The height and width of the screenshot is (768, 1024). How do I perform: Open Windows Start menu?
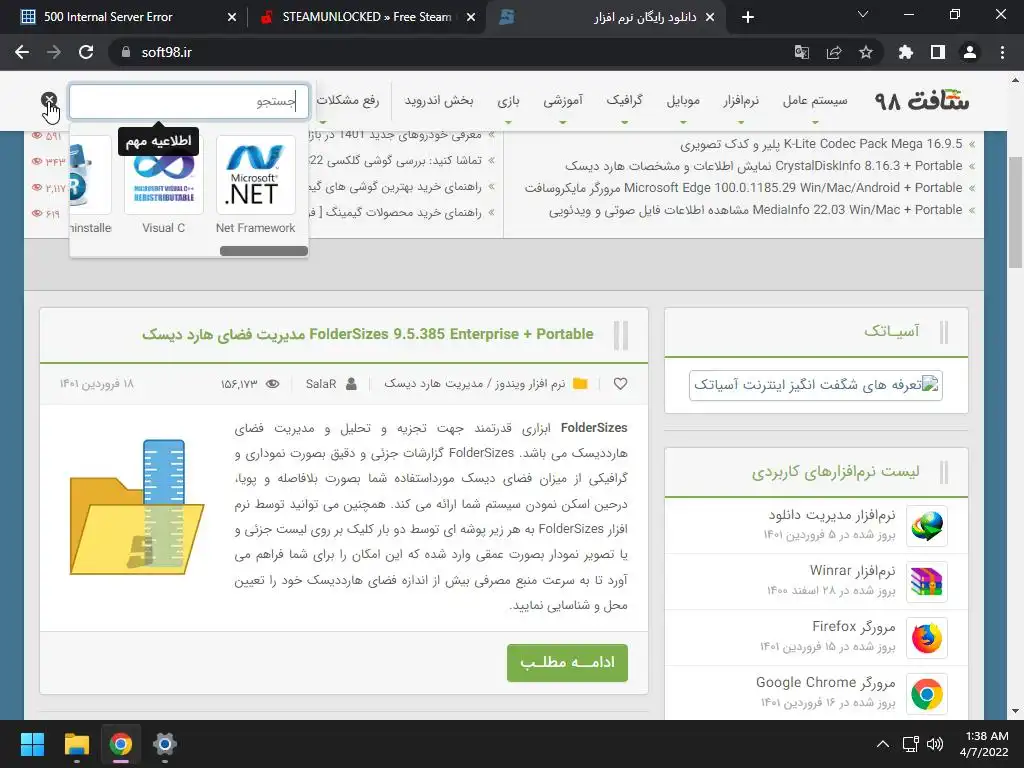[x=32, y=744]
